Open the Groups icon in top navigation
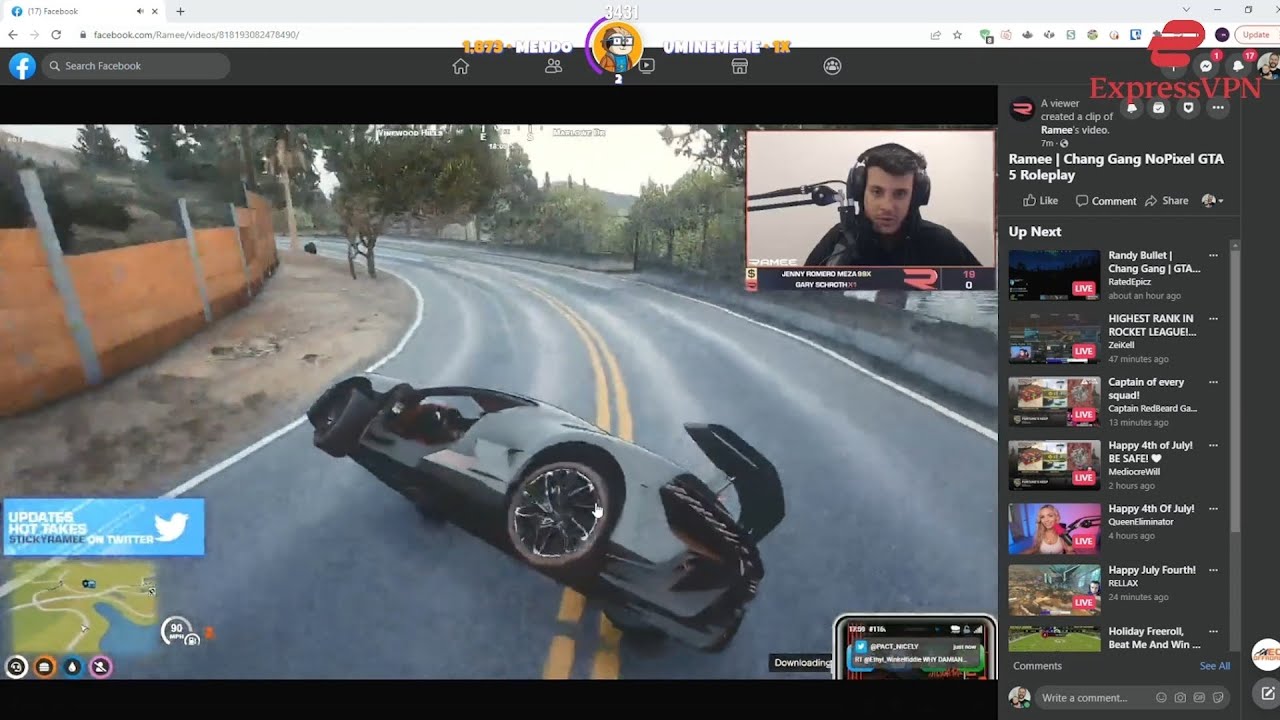1280x720 pixels. [x=832, y=66]
